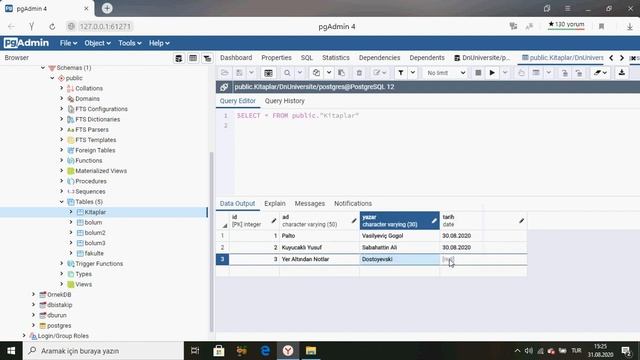Click the Save Data Changes icon

click(x=268, y=73)
